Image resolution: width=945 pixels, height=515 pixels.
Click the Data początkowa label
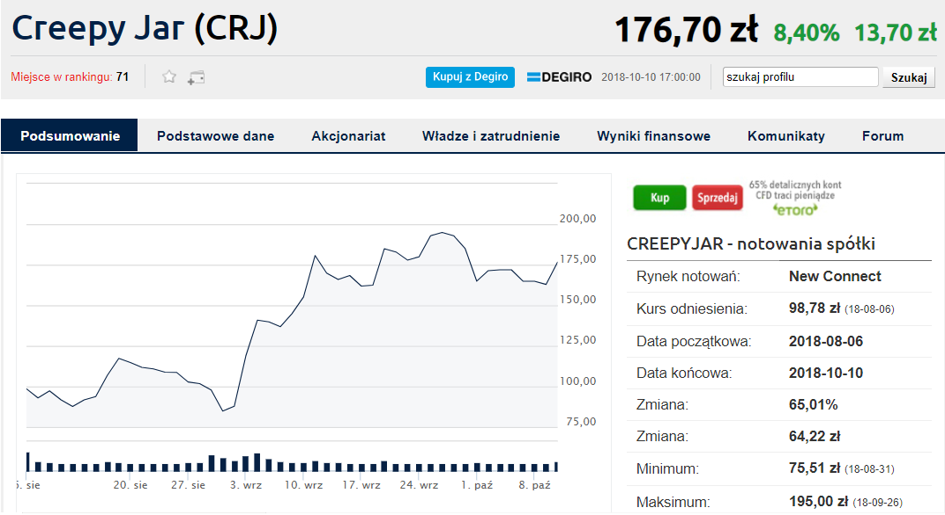694,342
